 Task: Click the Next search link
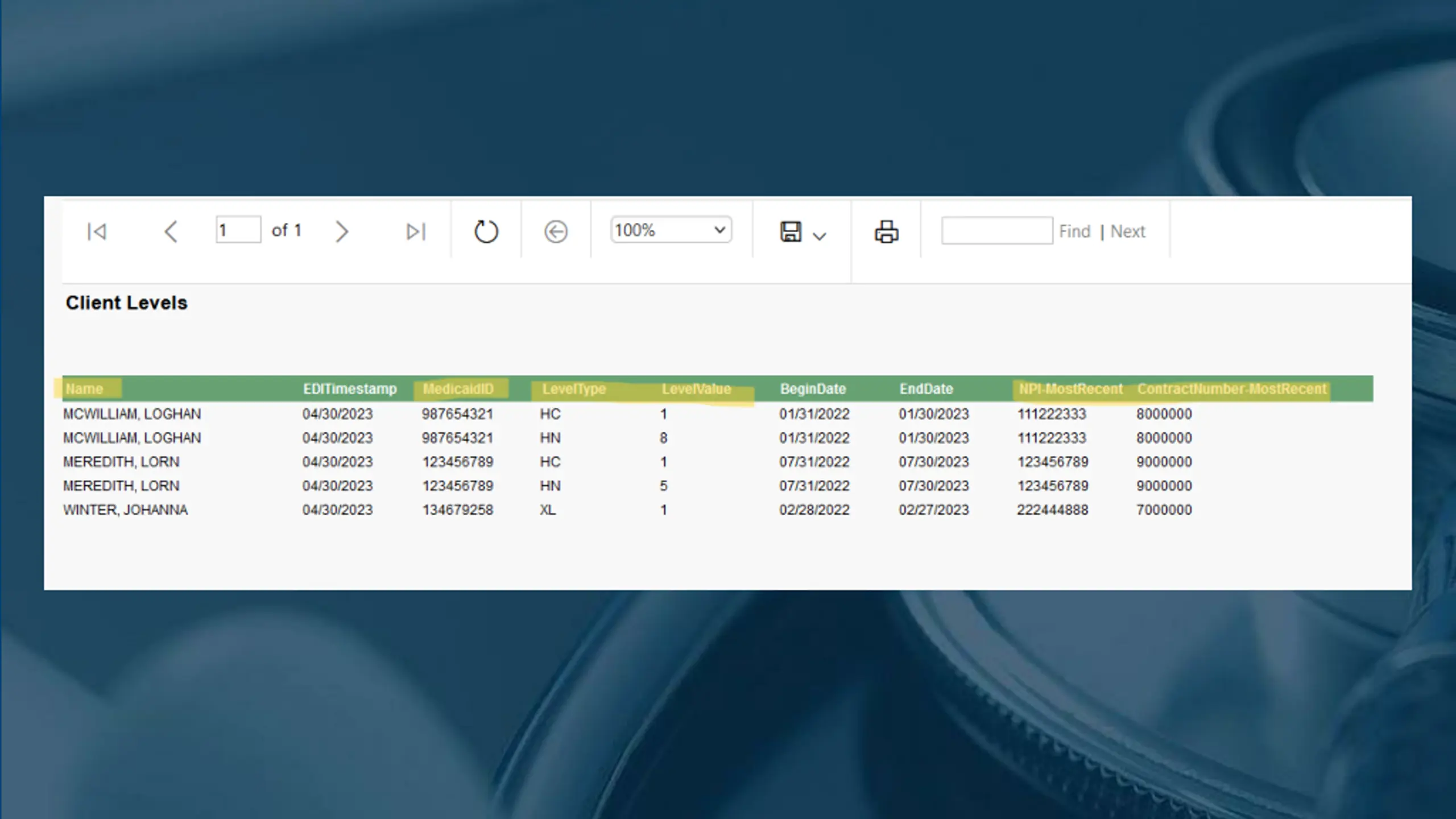[x=1128, y=231]
